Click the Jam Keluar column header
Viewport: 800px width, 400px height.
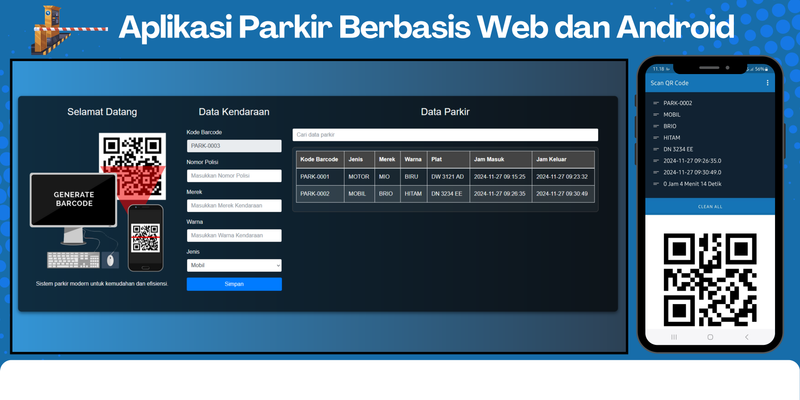point(563,159)
